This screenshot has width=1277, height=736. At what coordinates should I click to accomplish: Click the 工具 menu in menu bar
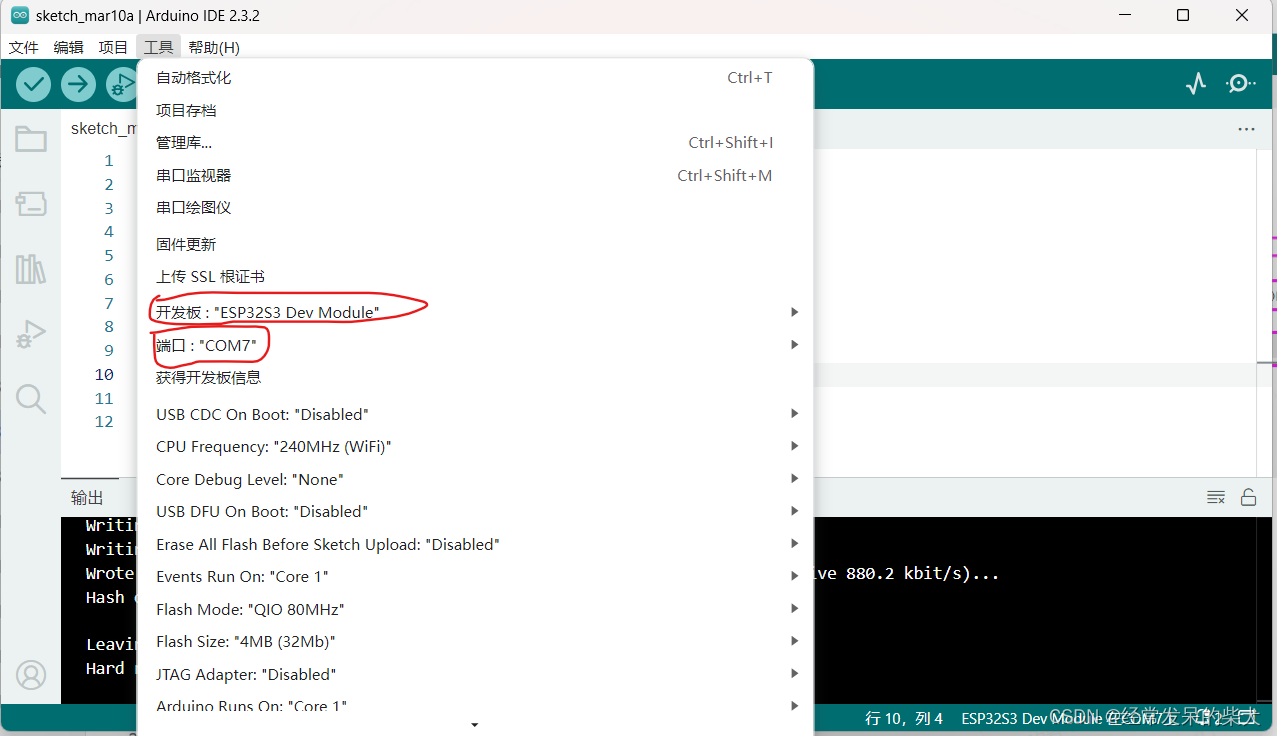pyautogui.click(x=158, y=47)
